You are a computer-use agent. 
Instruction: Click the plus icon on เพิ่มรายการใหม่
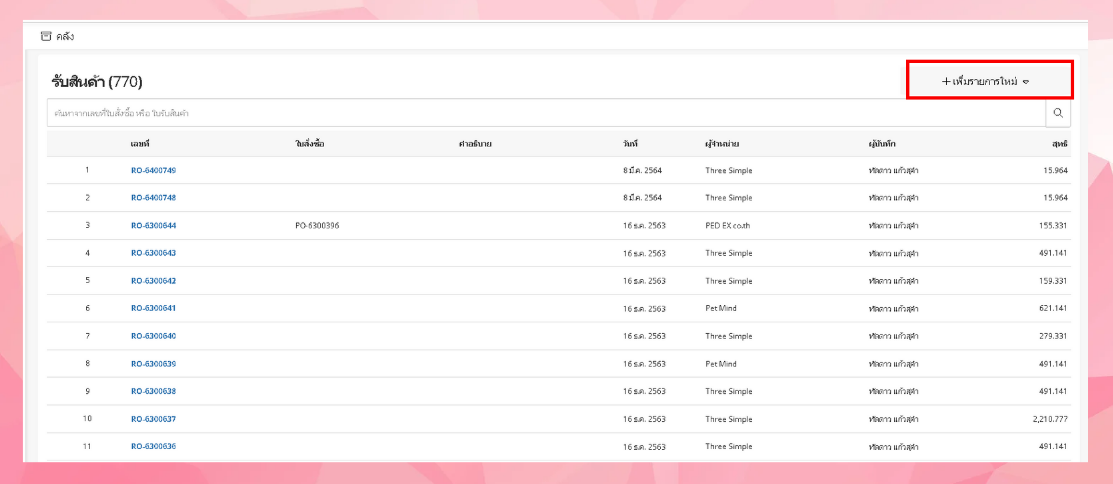coord(946,81)
